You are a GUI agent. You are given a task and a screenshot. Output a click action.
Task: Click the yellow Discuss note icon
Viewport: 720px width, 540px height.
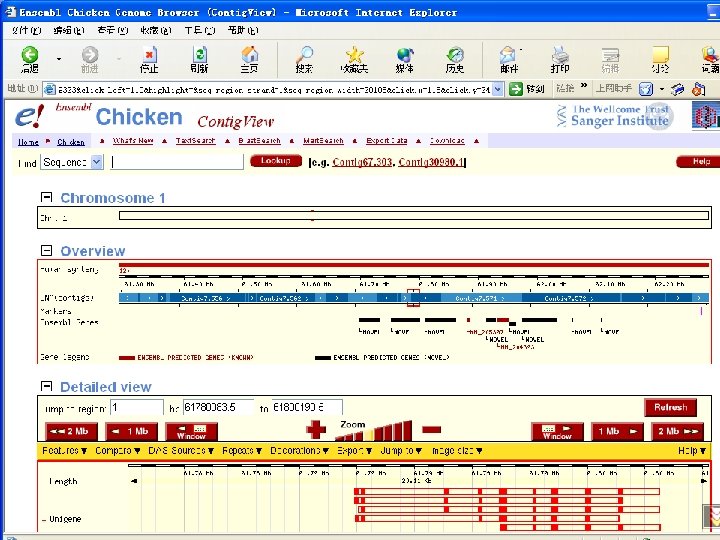[660, 55]
